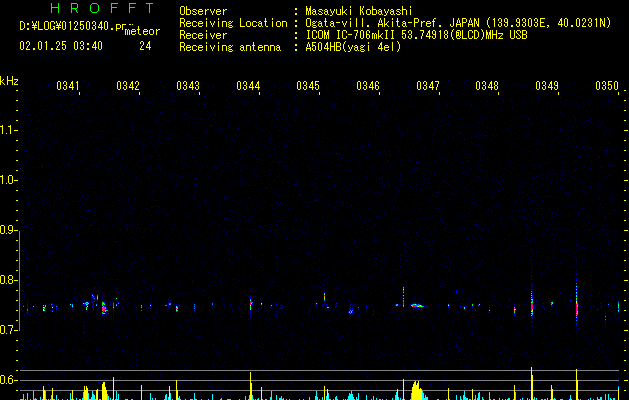Click the 0347 time marker
Viewport: 629px width, 400px height.
coord(428,86)
